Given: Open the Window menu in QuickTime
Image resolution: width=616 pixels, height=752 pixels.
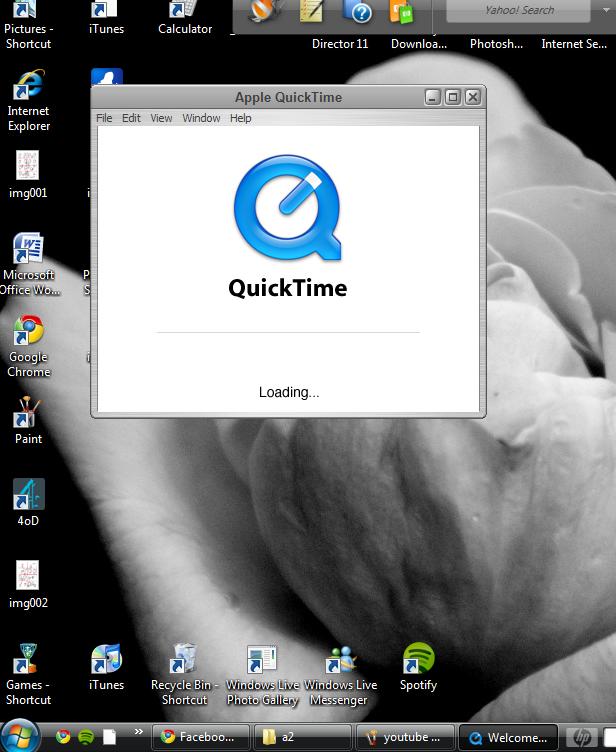Looking at the screenshot, I should [201, 118].
